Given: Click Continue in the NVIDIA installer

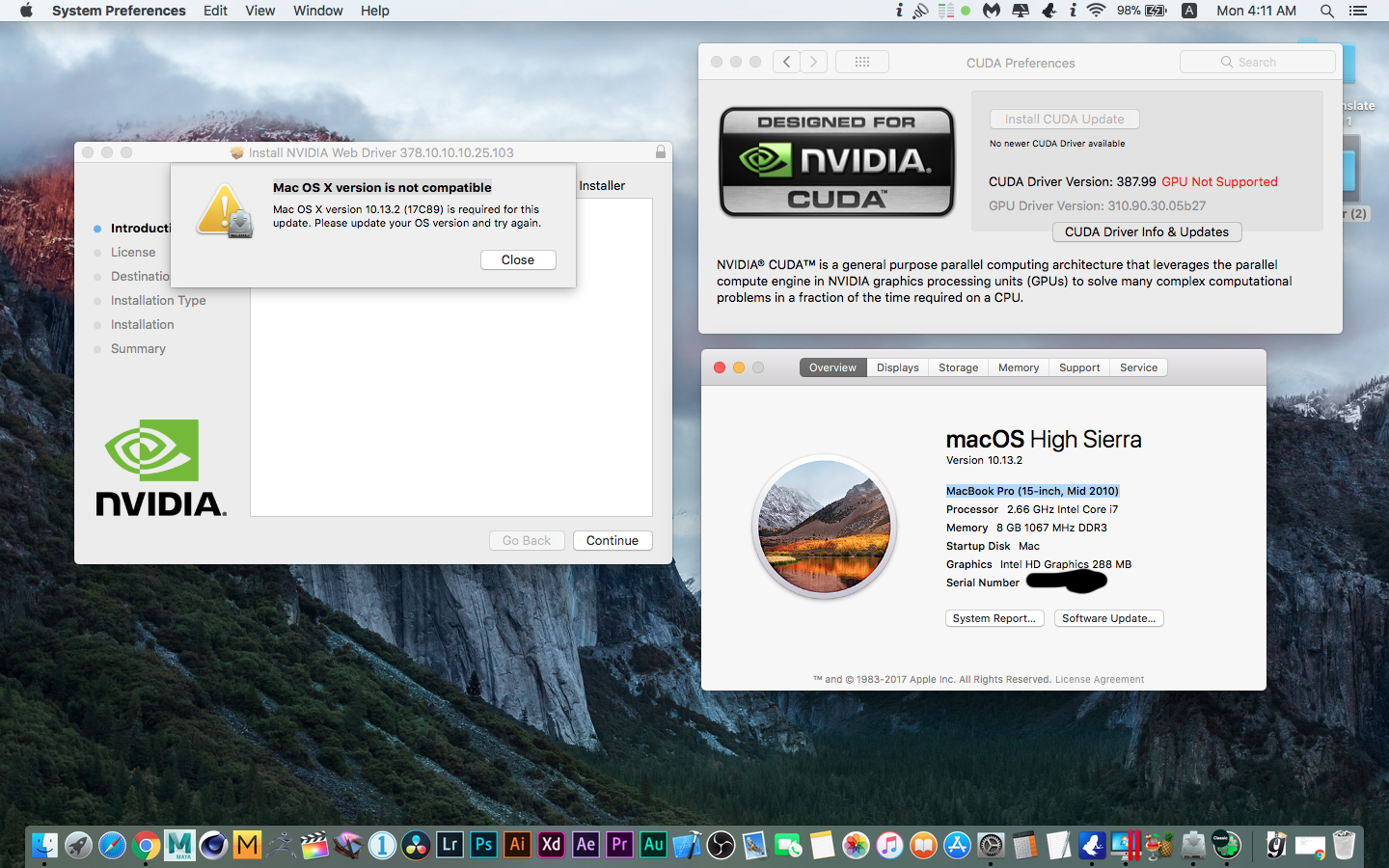Looking at the screenshot, I should coord(613,540).
